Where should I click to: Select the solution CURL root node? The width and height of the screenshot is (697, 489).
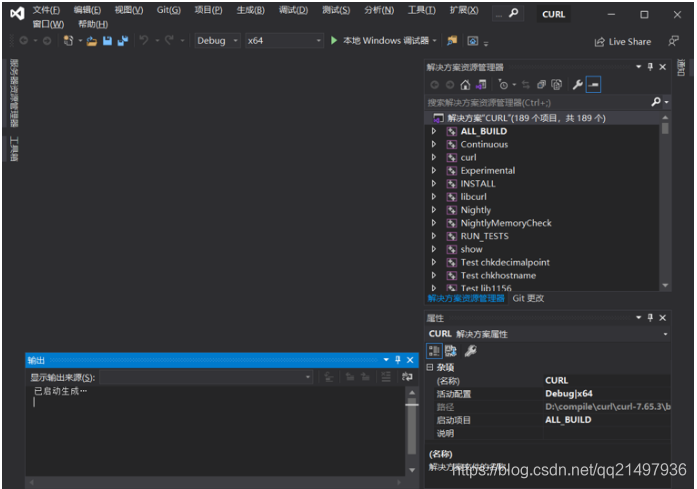(526, 118)
